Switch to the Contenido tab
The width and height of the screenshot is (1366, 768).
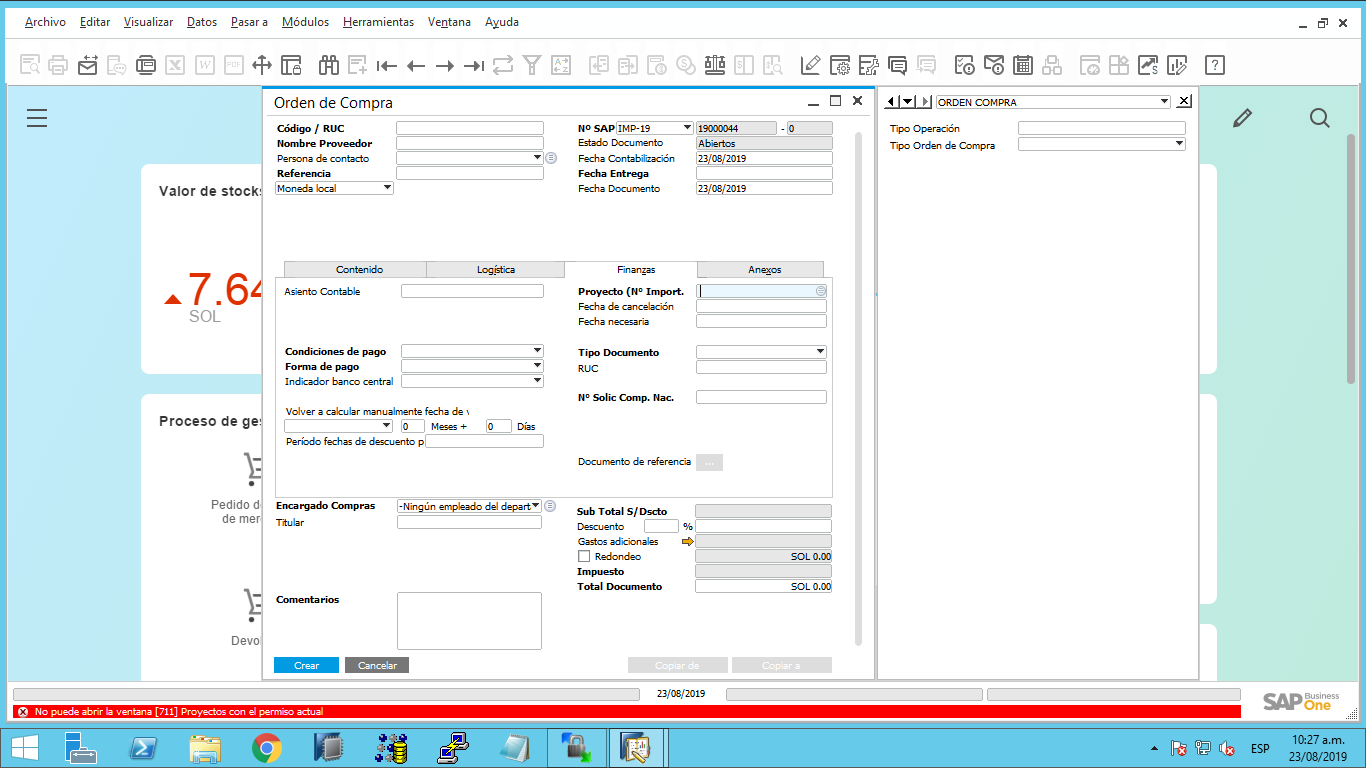(x=359, y=270)
